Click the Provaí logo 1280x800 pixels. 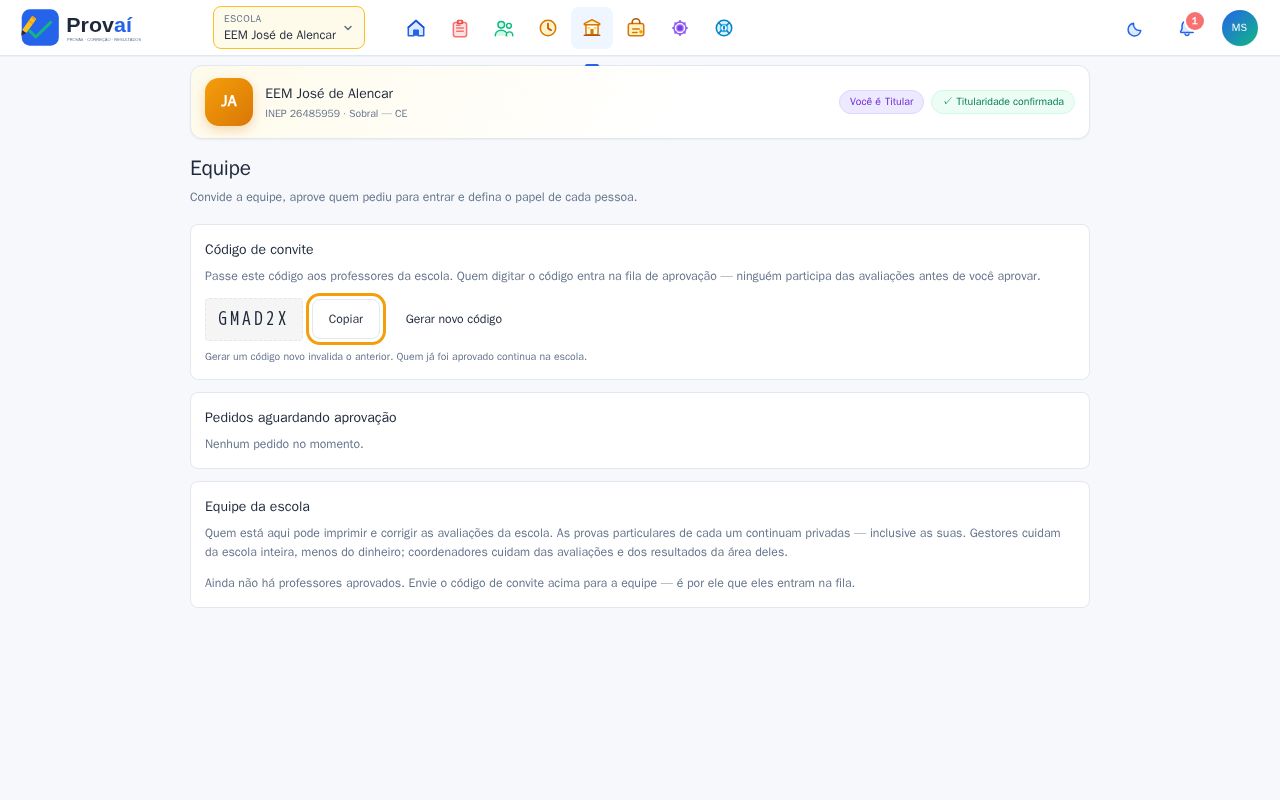[81, 27]
